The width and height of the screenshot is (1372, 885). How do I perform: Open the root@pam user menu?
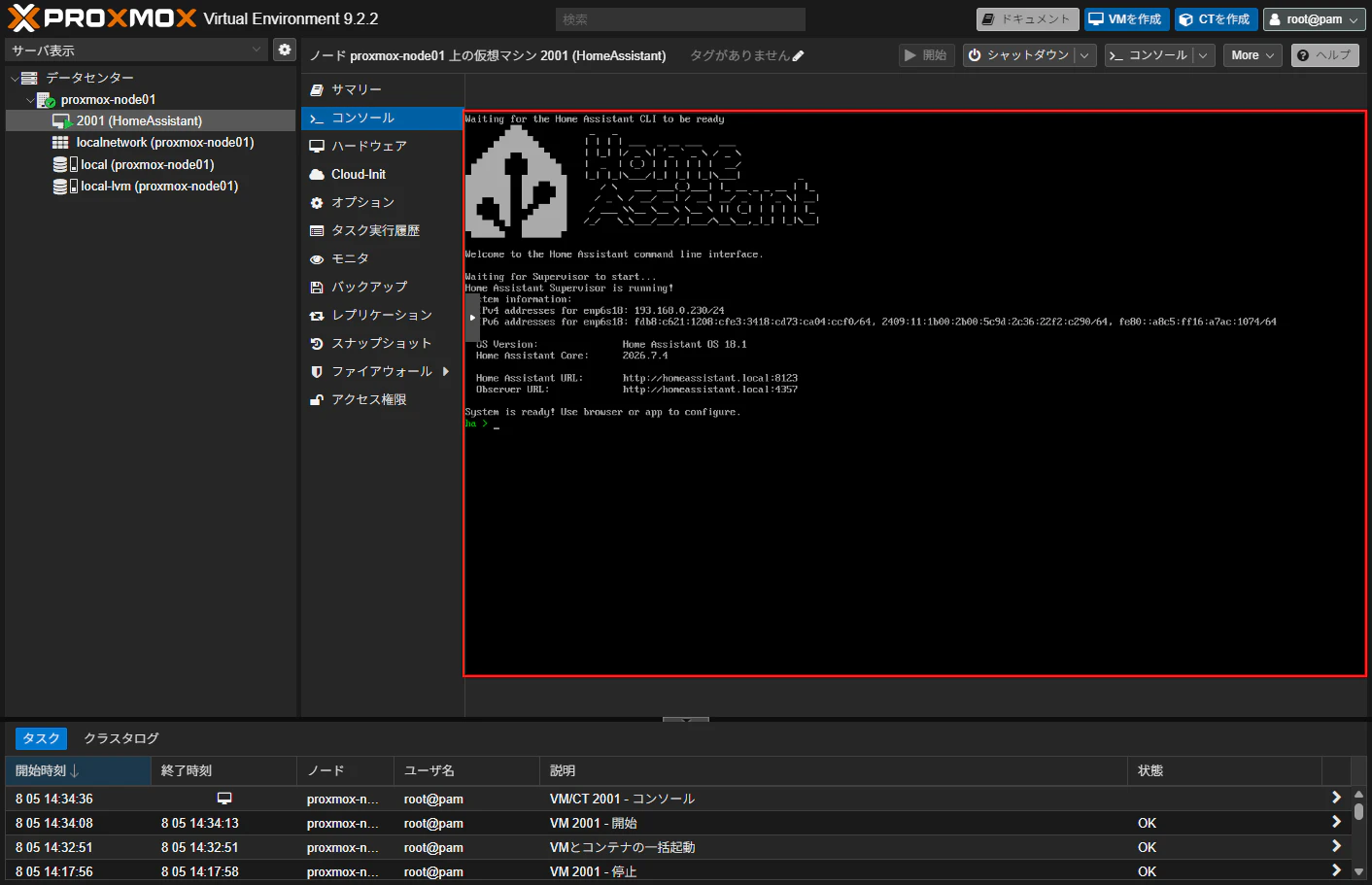[x=1314, y=19]
